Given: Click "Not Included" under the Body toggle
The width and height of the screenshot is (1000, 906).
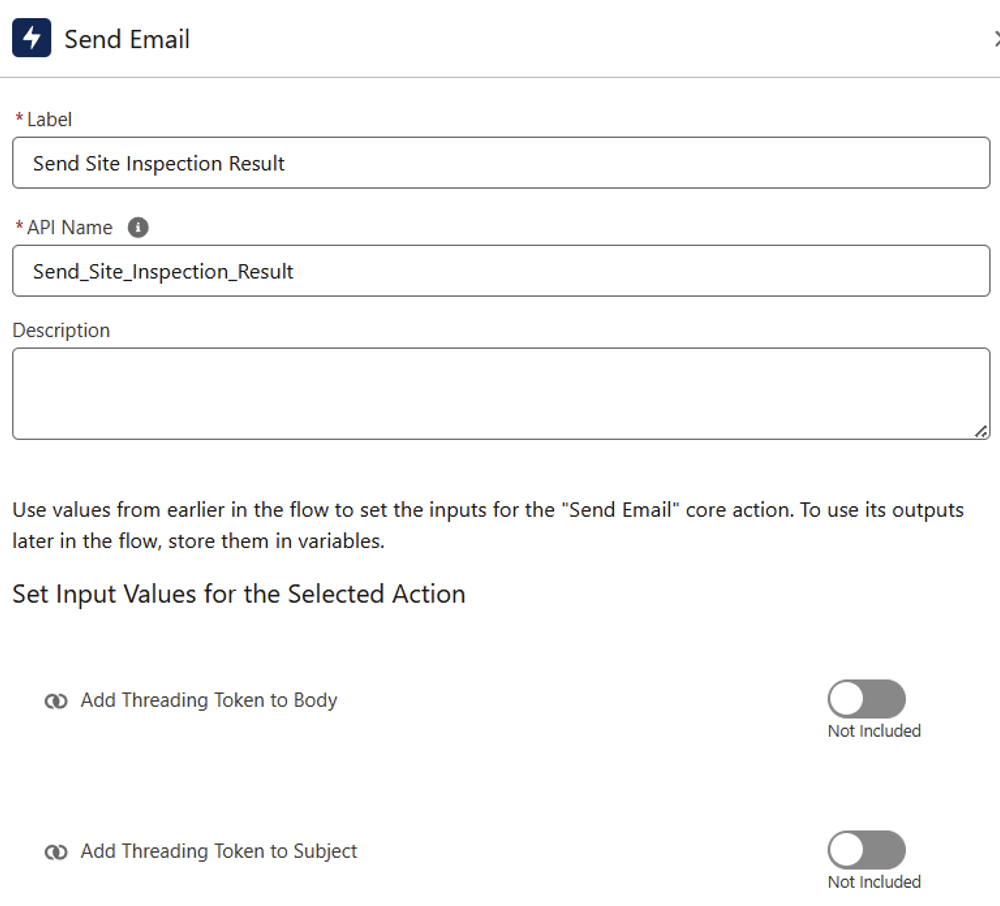Looking at the screenshot, I should tap(874, 731).
